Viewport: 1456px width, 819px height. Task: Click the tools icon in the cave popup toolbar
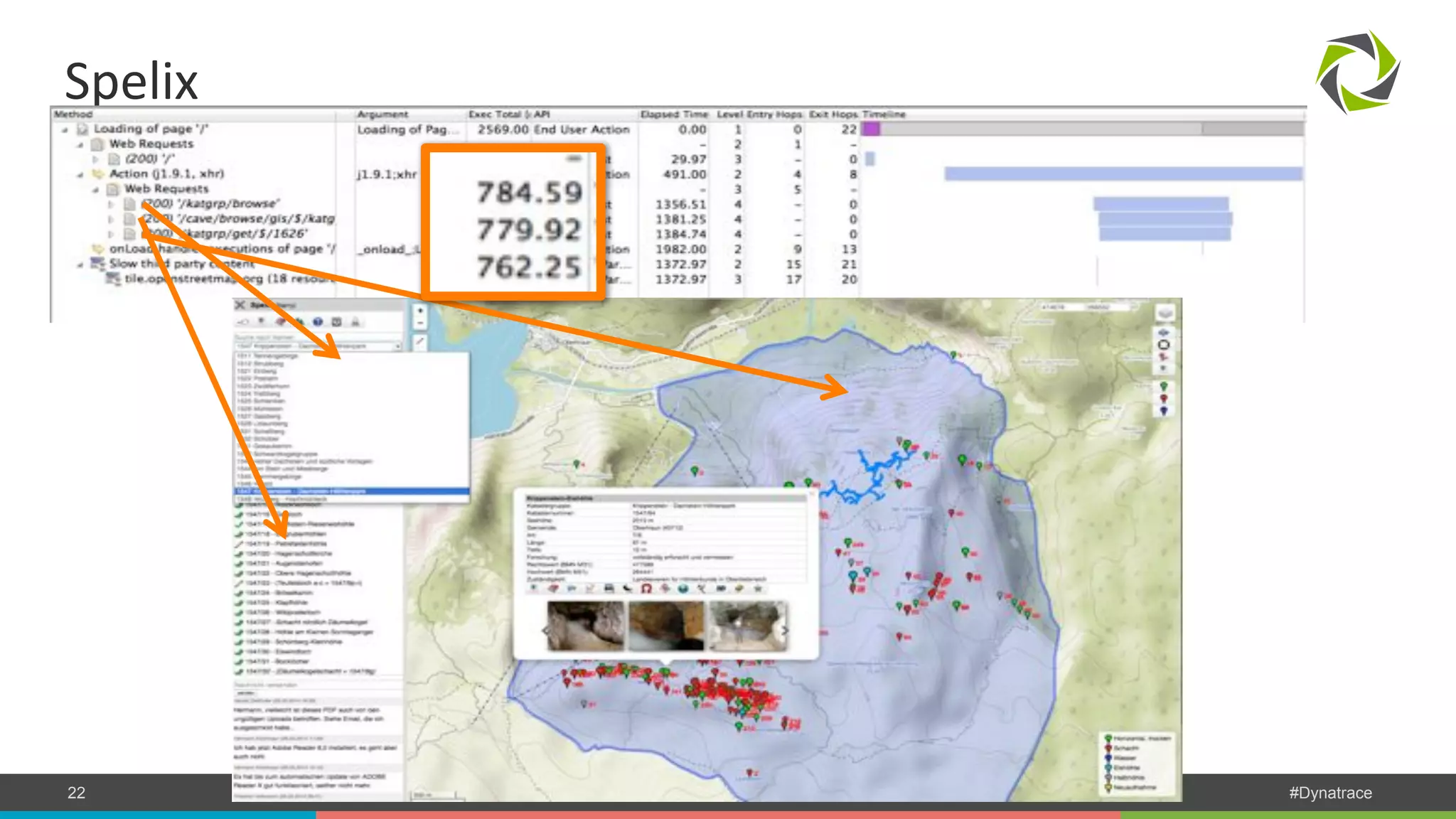point(702,589)
